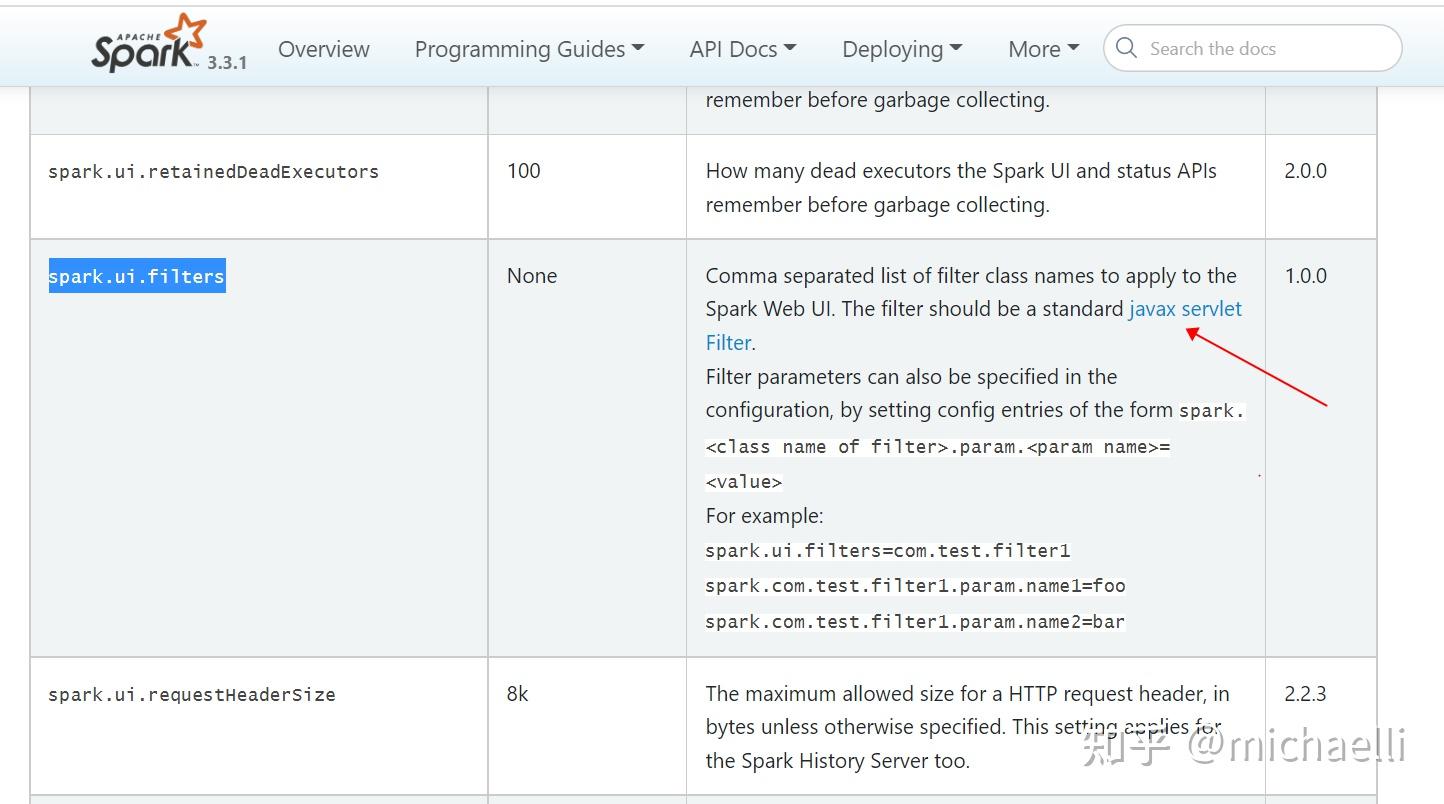Open the javax servlet Filter link
Screen dimensions: 1444x804
[x=1184, y=309]
